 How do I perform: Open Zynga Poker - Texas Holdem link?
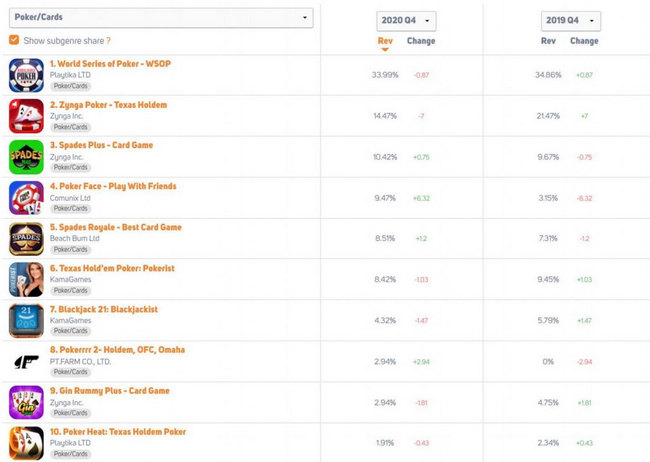coord(108,105)
